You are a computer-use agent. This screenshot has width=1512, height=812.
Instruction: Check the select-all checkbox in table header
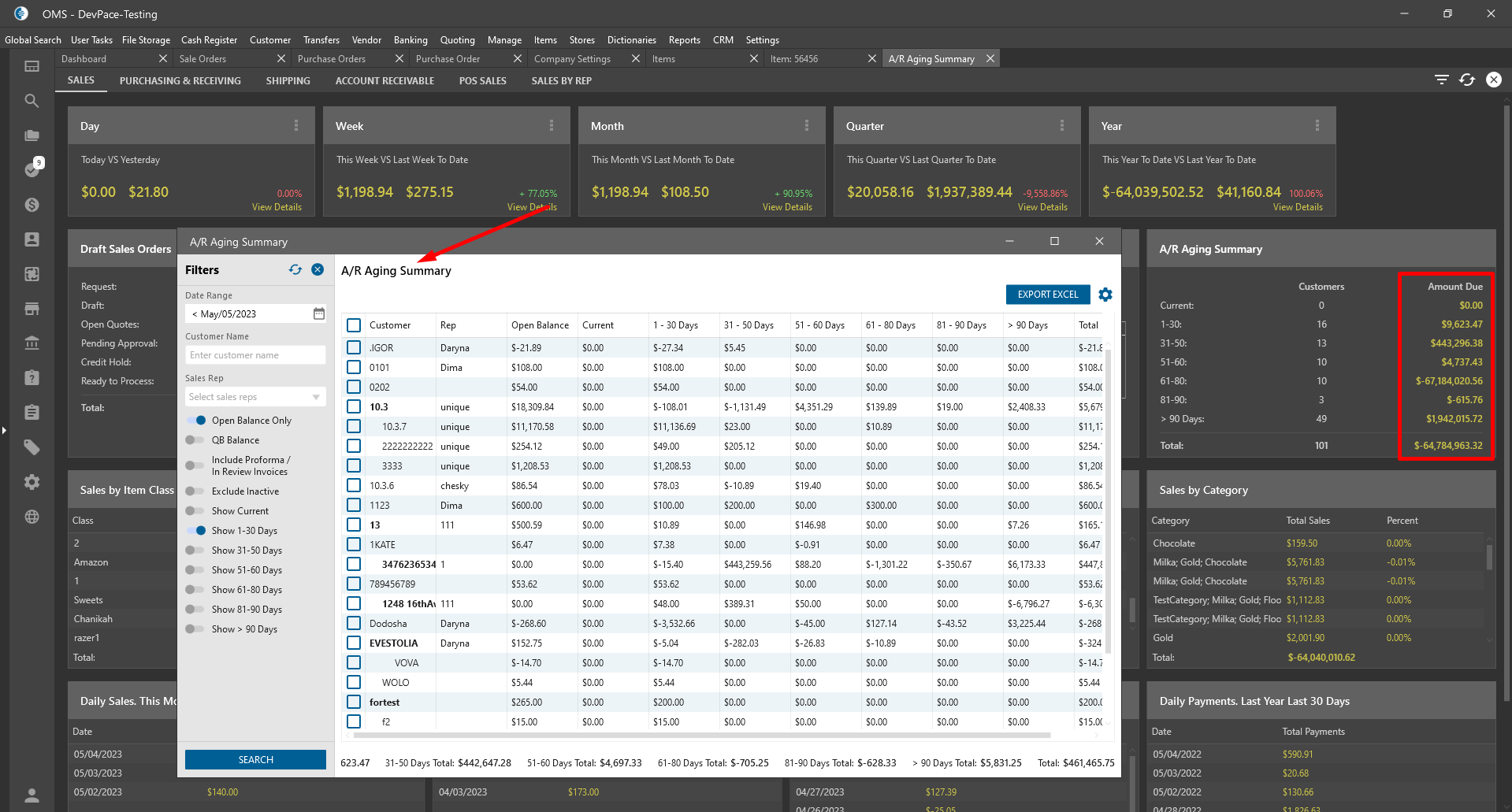click(354, 325)
